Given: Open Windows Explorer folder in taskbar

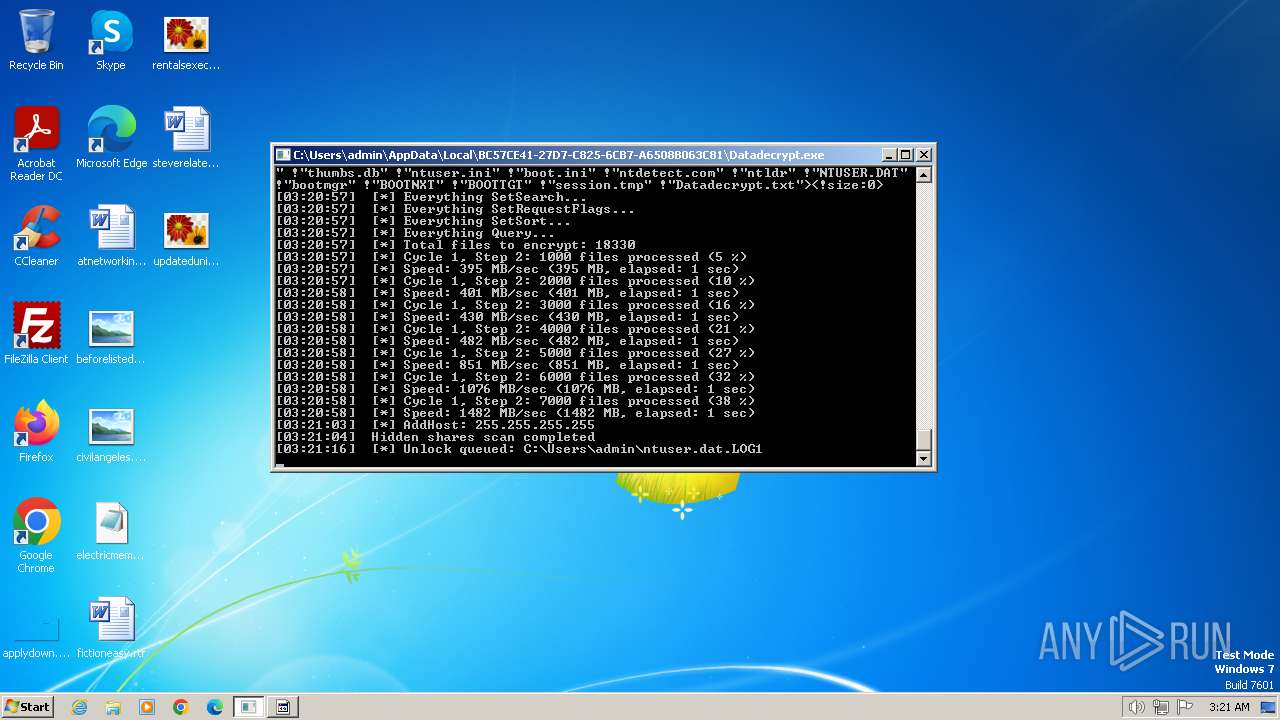Looking at the screenshot, I should [x=113, y=707].
